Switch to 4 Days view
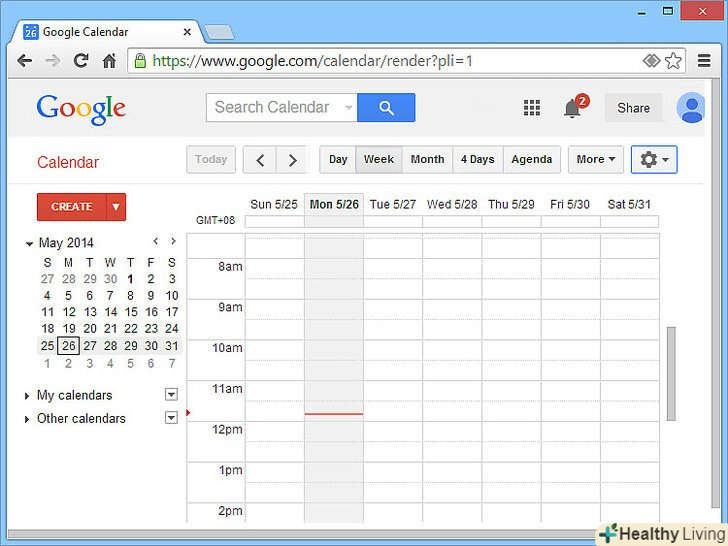The width and height of the screenshot is (728, 546). [x=478, y=160]
